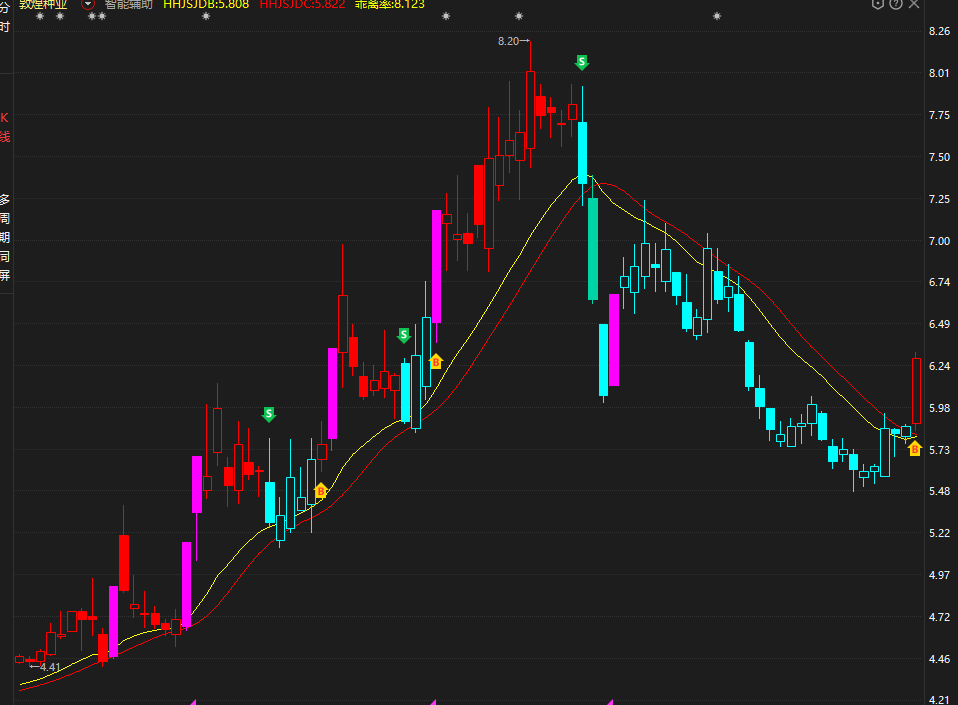Click the star marker below the HHJSJDB label

click(206, 16)
